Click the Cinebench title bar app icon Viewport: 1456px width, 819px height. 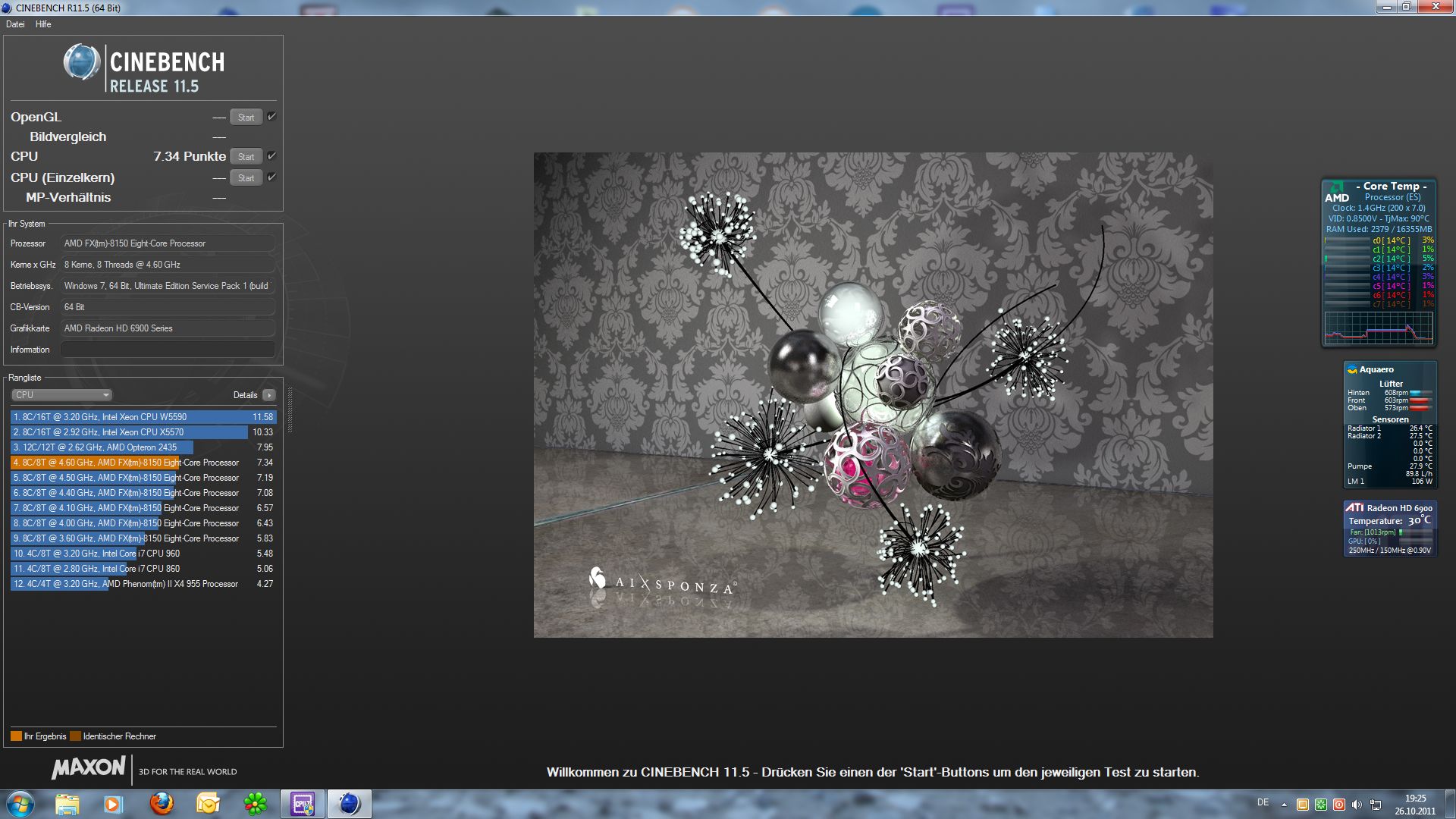point(7,8)
